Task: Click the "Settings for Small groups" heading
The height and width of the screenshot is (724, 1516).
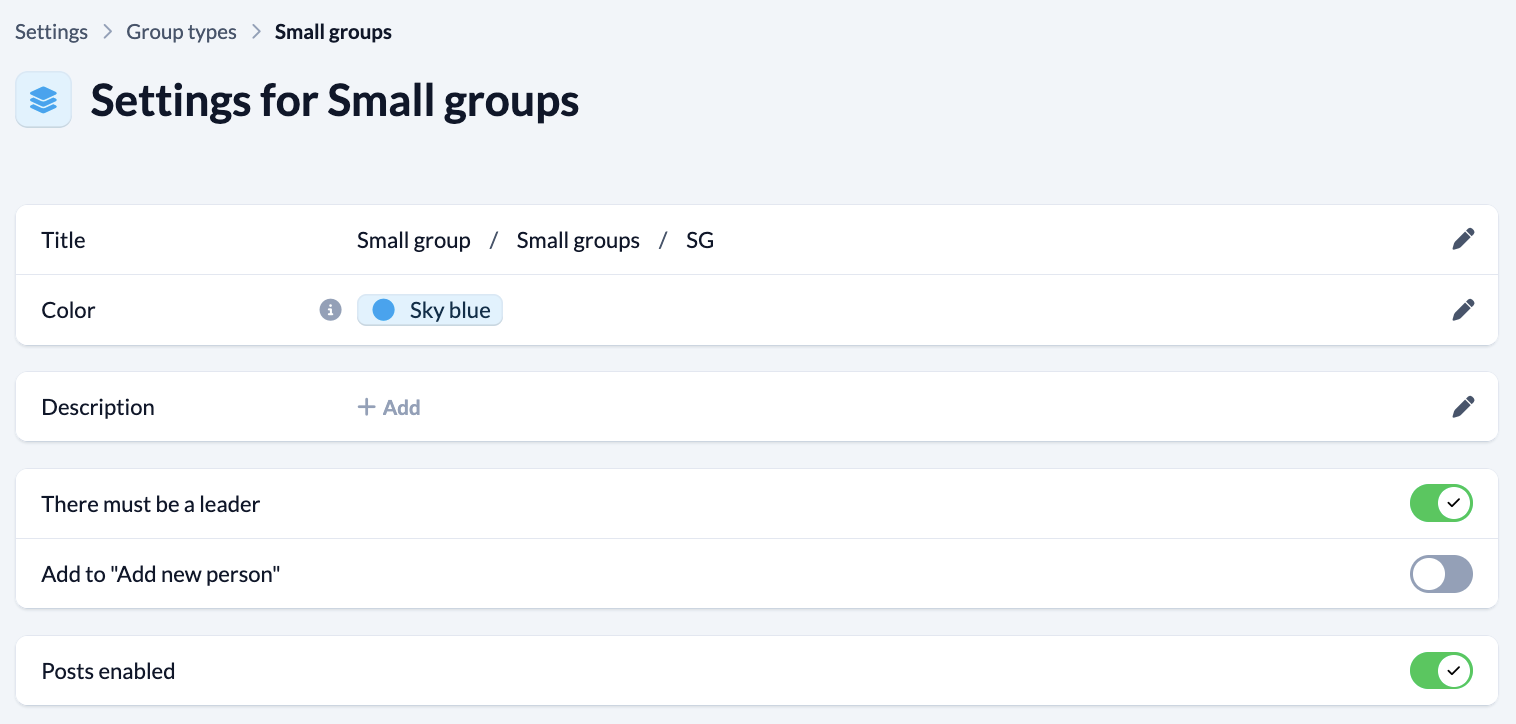Action: click(335, 101)
